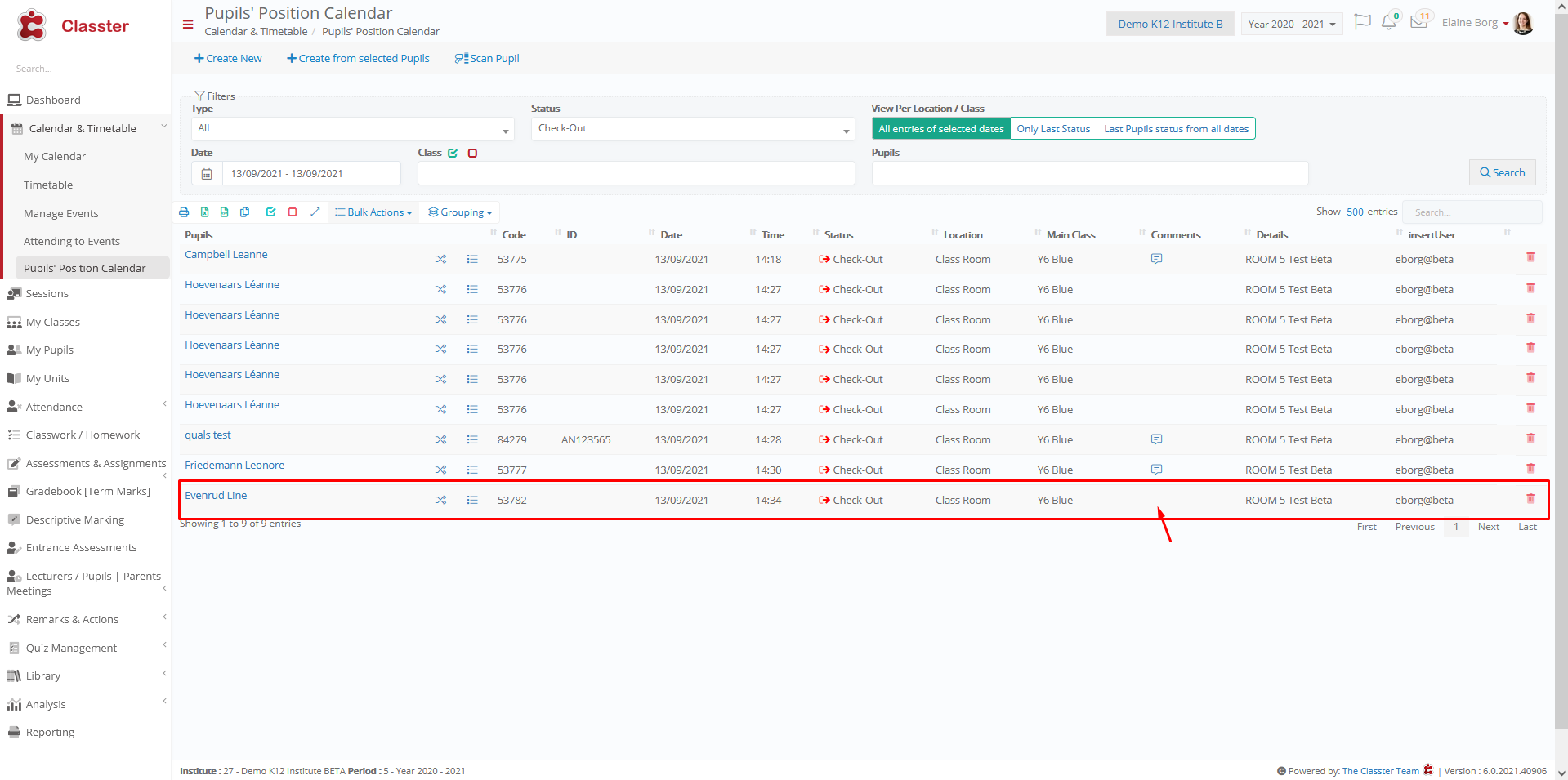Sort table by Code column
The width and height of the screenshot is (1568, 780).
click(x=513, y=235)
